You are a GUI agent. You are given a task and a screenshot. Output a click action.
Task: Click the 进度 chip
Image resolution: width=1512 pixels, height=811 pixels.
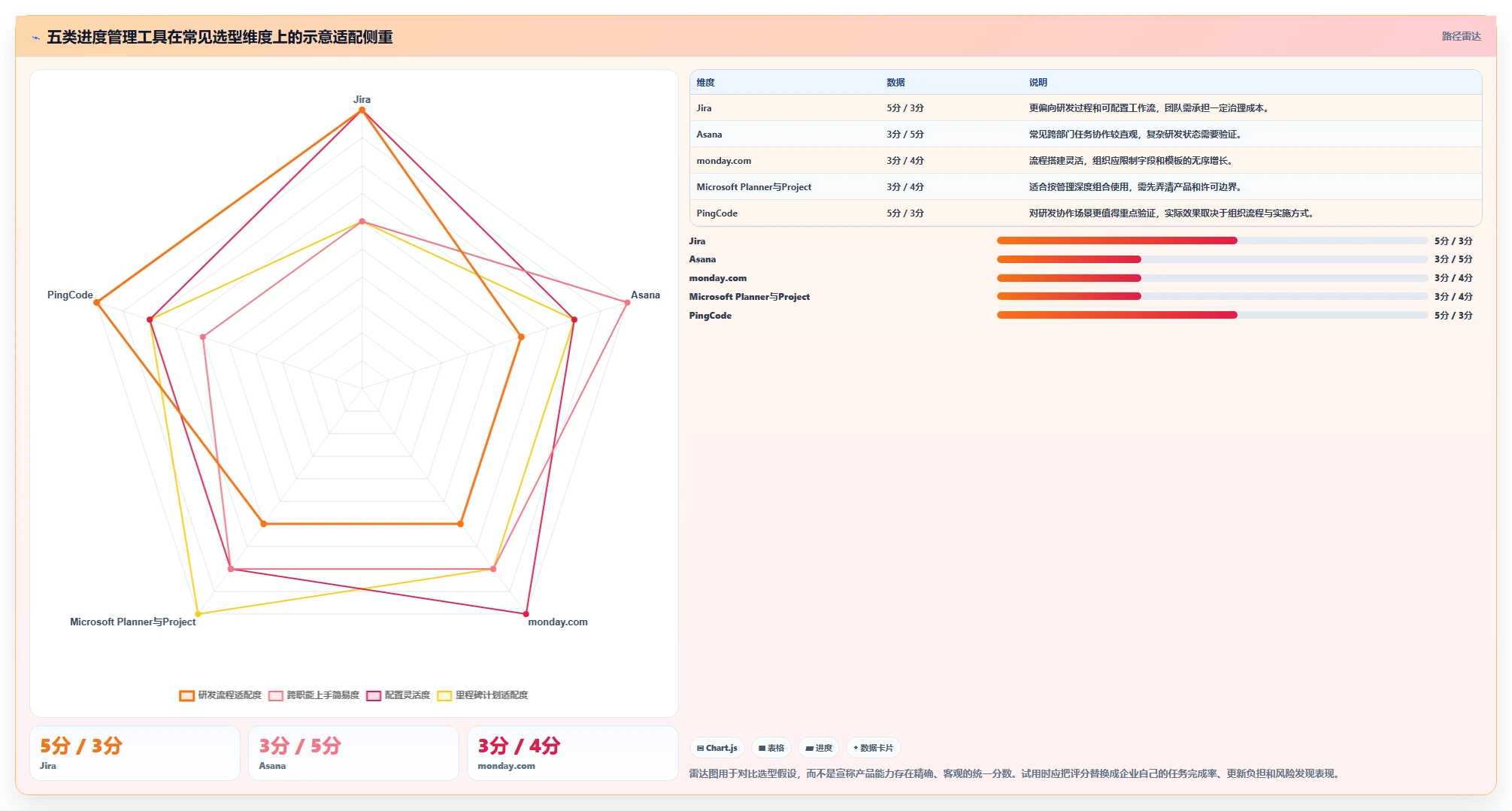[819, 748]
